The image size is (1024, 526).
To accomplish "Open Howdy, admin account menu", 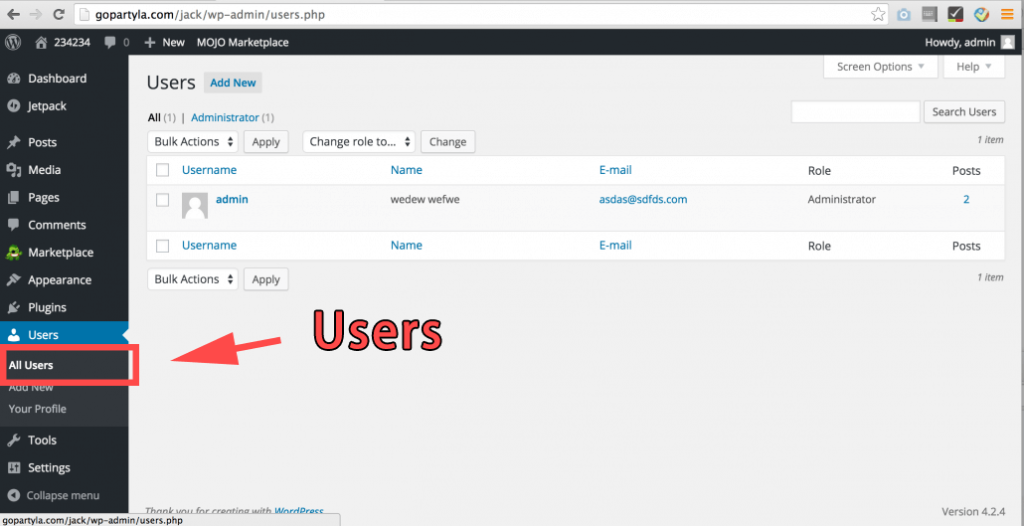I will click(x=970, y=42).
